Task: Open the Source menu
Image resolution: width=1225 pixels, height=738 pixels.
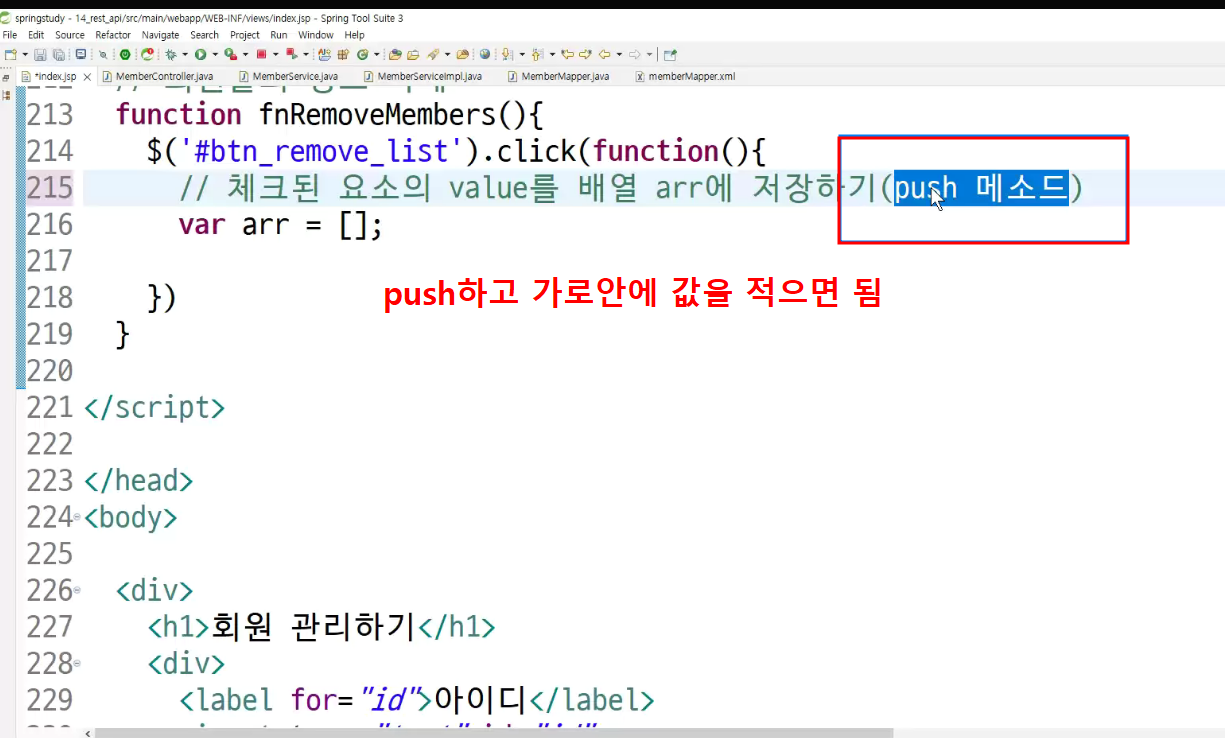Action: (x=70, y=35)
